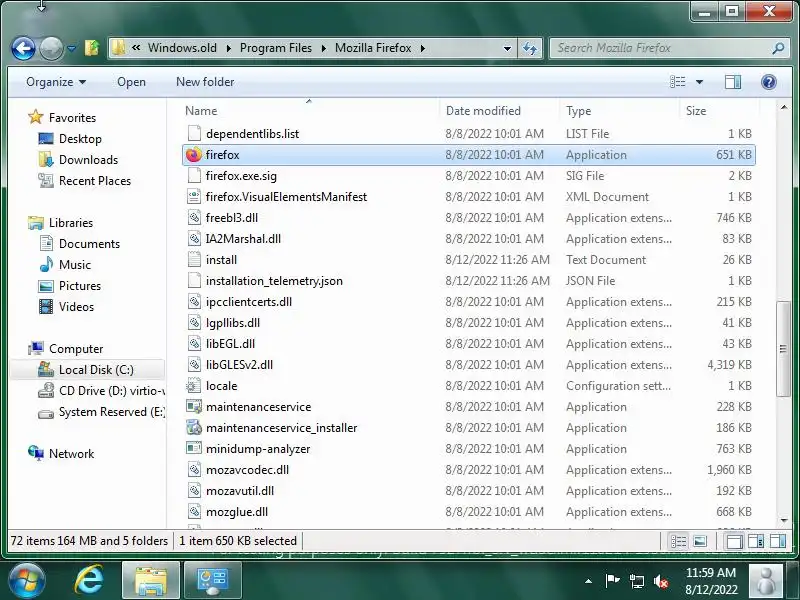Select Windows.old in the breadcrumb

[182, 48]
